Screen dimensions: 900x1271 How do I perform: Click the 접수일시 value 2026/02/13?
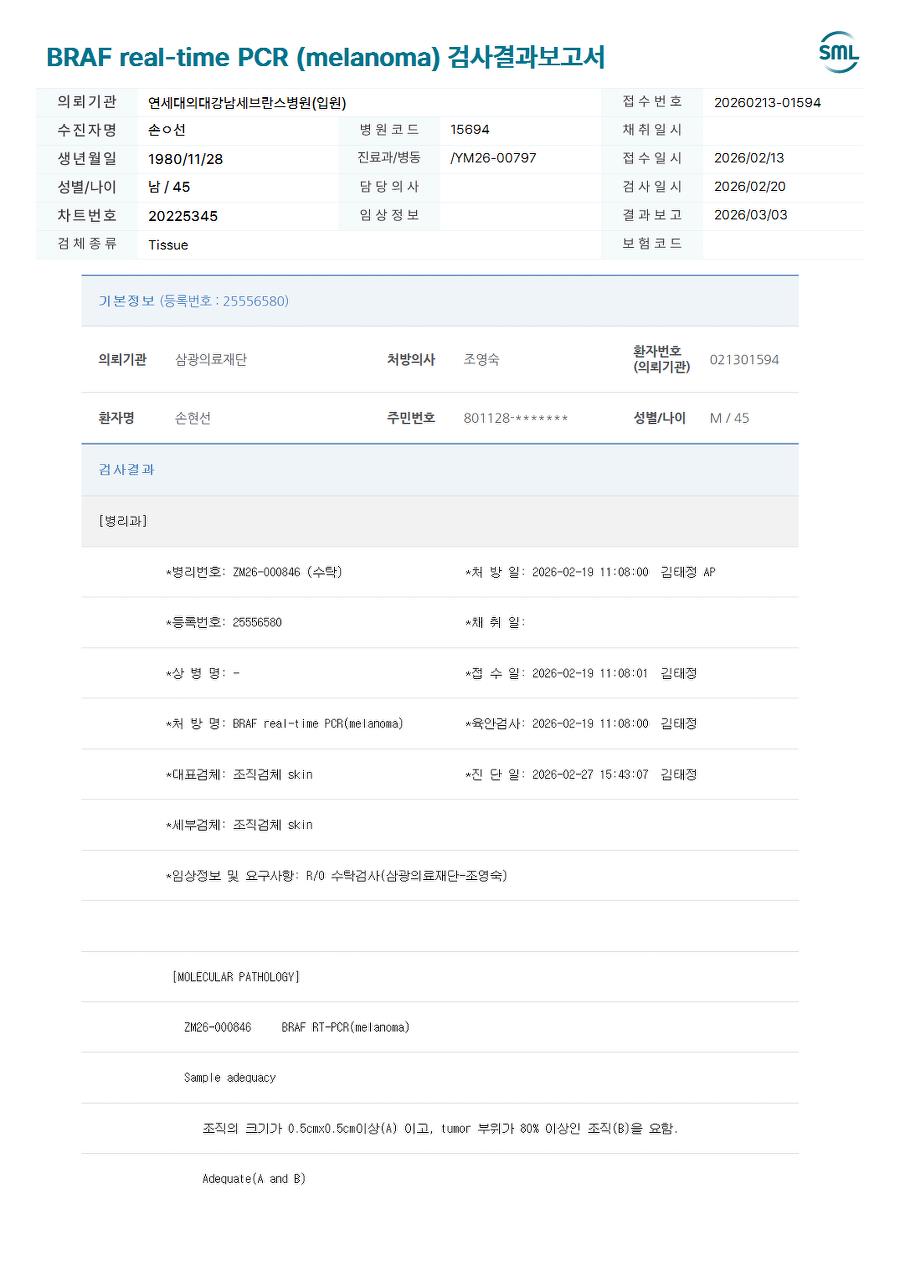tap(750, 158)
